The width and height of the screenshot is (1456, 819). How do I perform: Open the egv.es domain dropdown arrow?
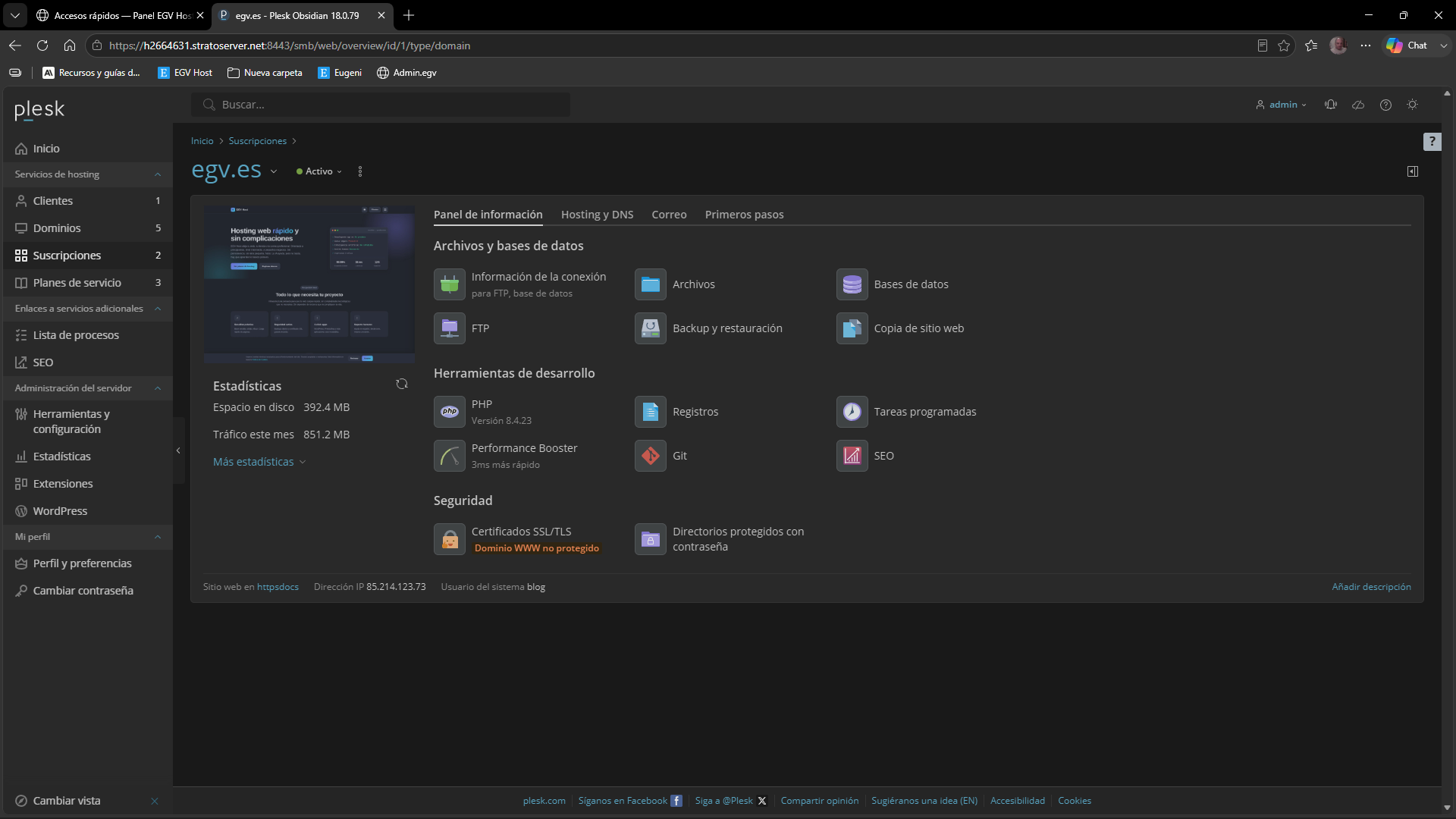click(274, 172)
